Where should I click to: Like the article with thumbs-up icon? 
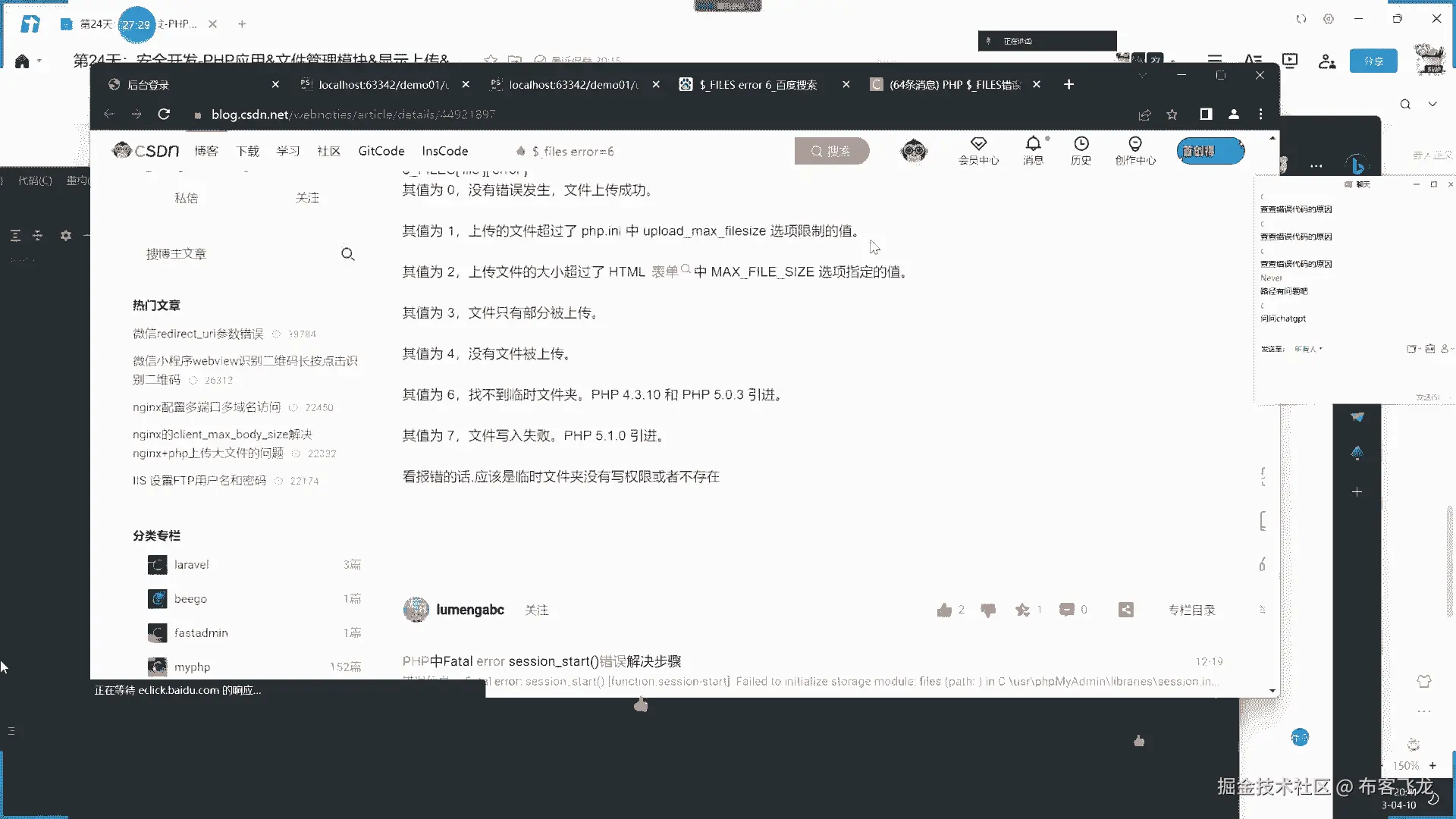[944, 610]
